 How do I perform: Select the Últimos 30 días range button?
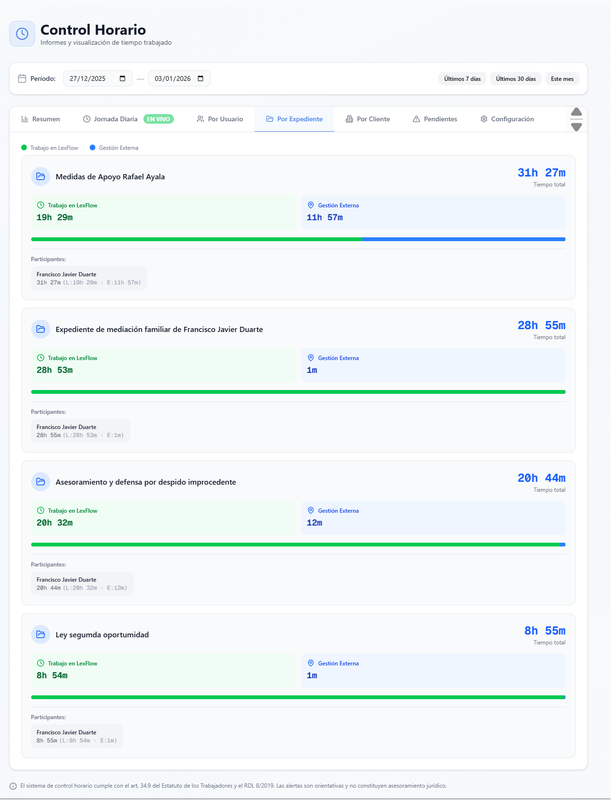point(515,79)
